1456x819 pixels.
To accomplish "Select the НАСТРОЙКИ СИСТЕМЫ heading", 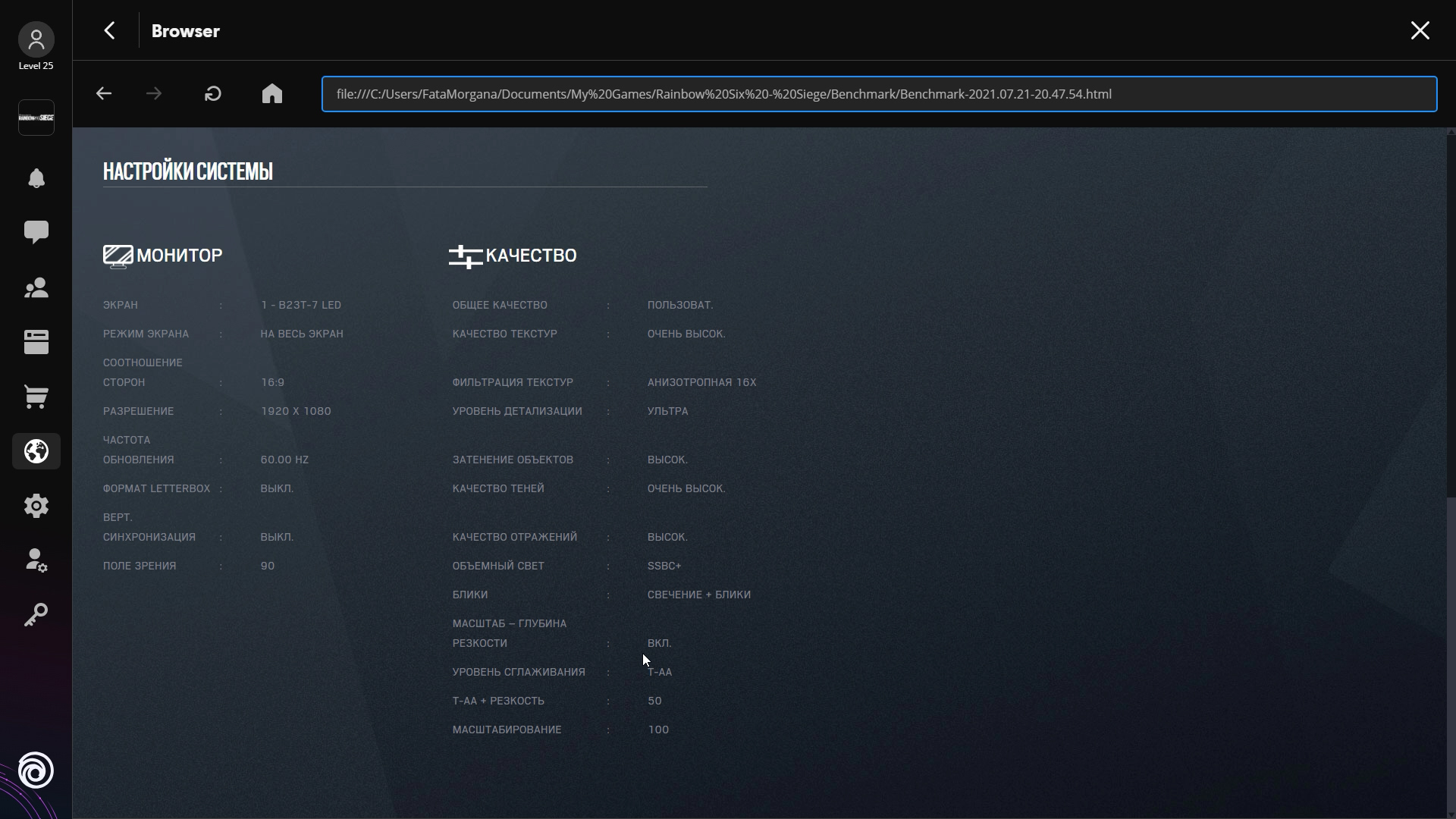I will (x=188, y=171).
